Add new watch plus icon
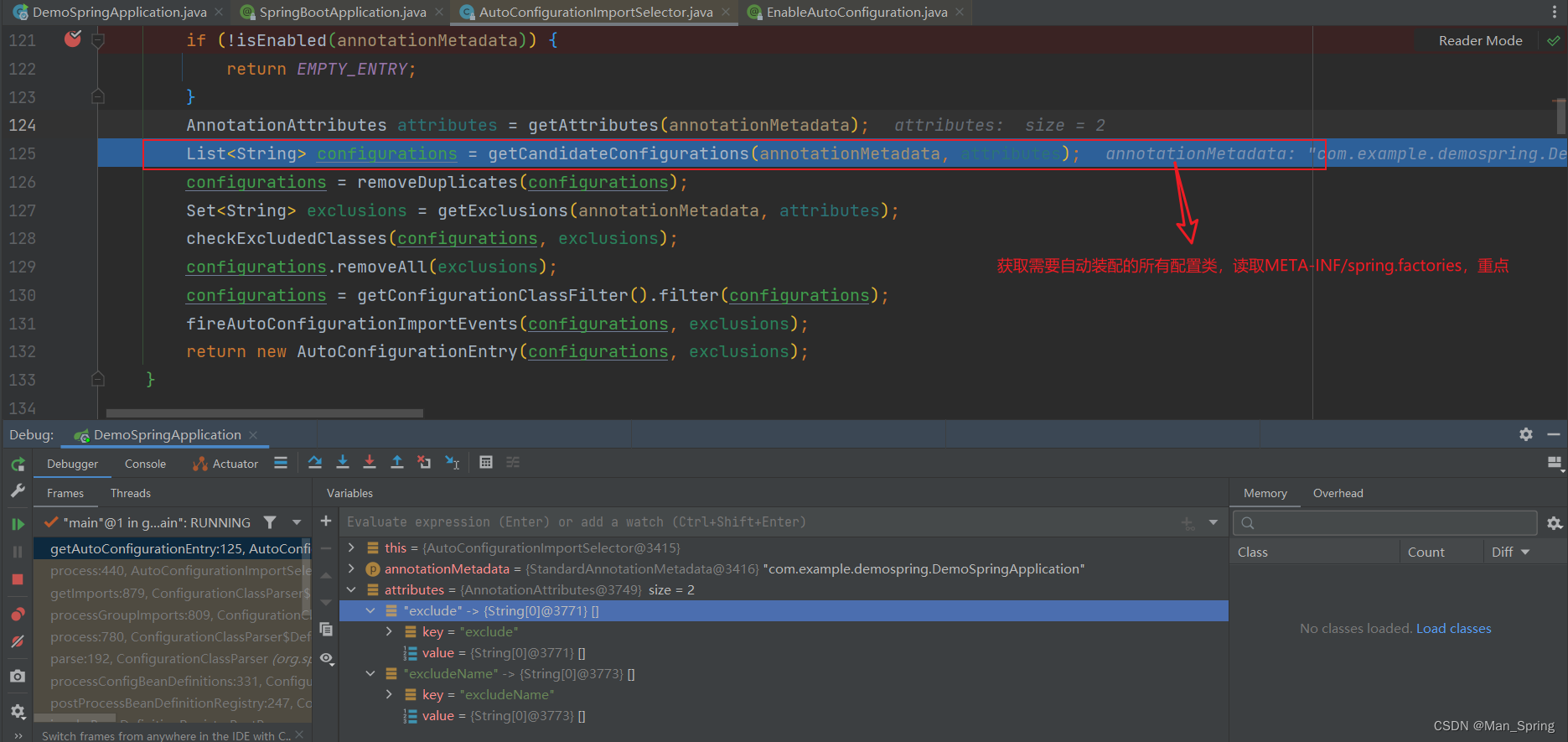This screenshot has height=742, width=1568. tap(326, 521)
